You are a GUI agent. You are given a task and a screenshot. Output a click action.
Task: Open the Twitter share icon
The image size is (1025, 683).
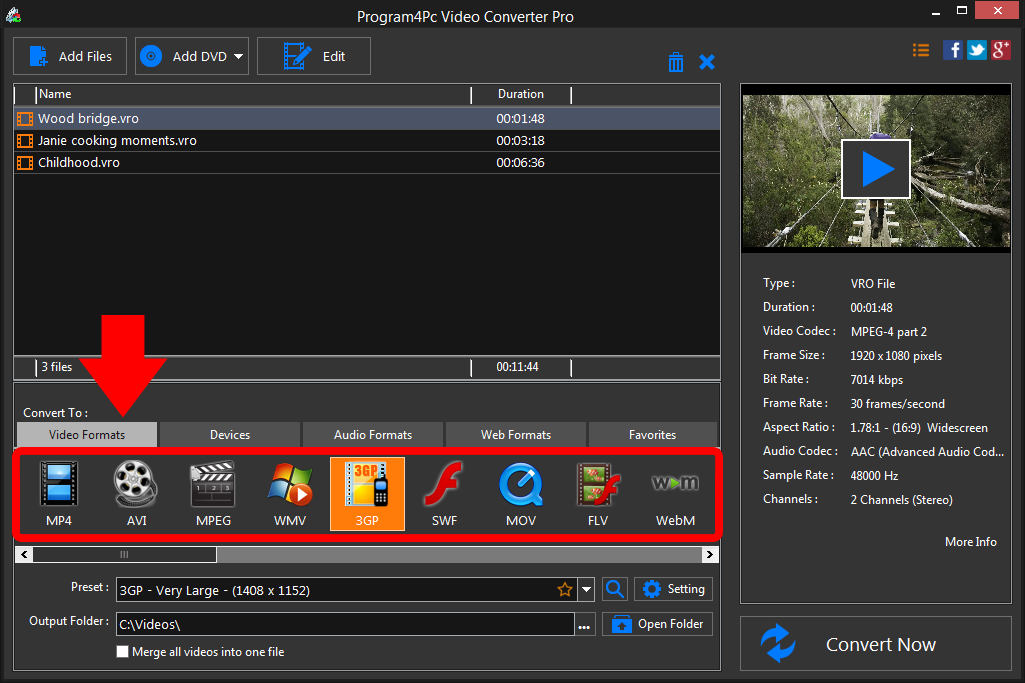coord(976,50)
